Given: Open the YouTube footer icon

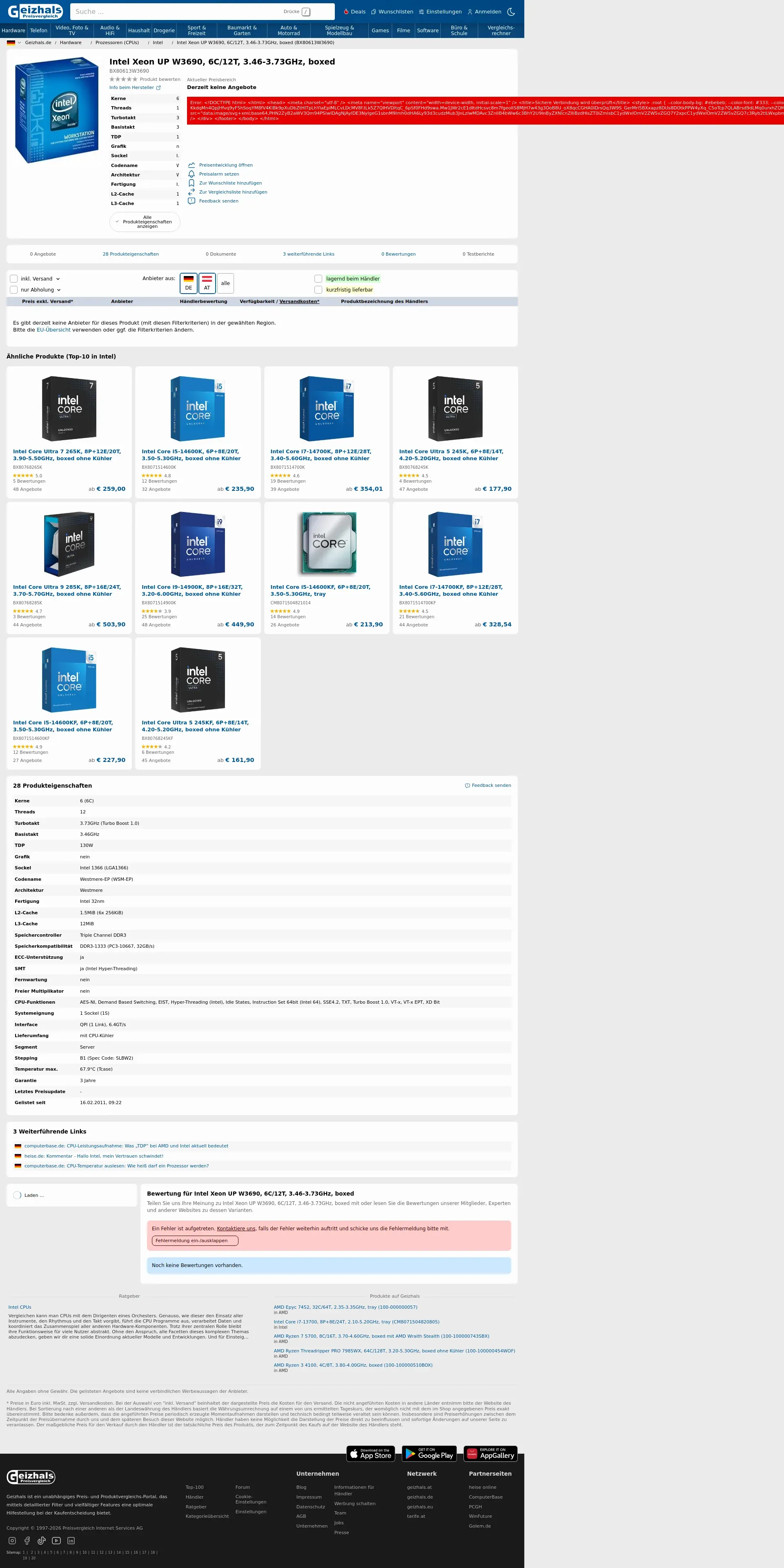Looking at the screenshot, I should point(56,1541).
